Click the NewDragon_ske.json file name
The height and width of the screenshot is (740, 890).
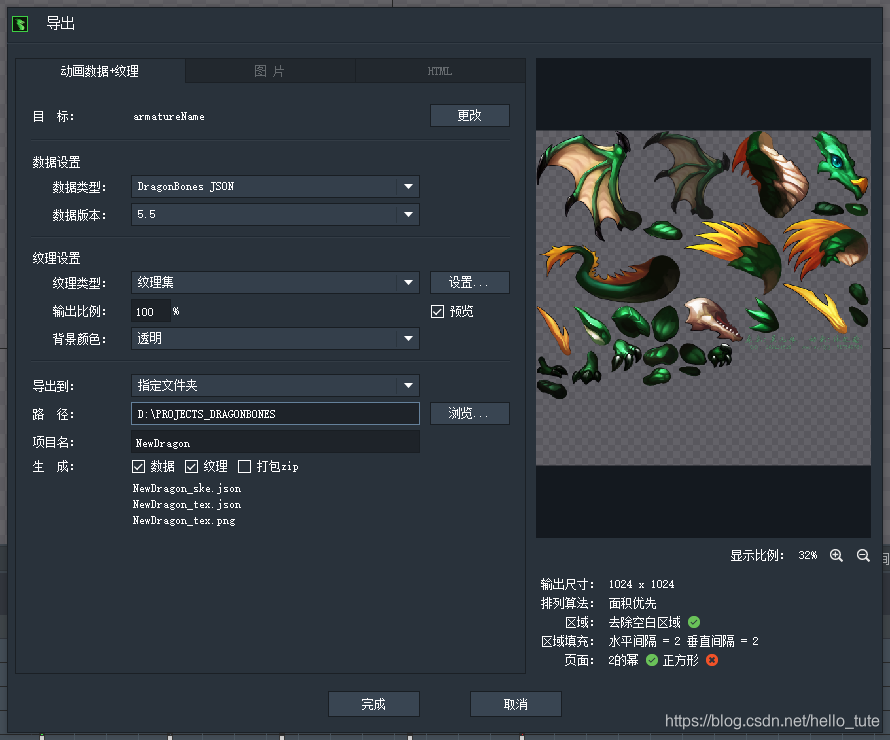coord(187,489)
